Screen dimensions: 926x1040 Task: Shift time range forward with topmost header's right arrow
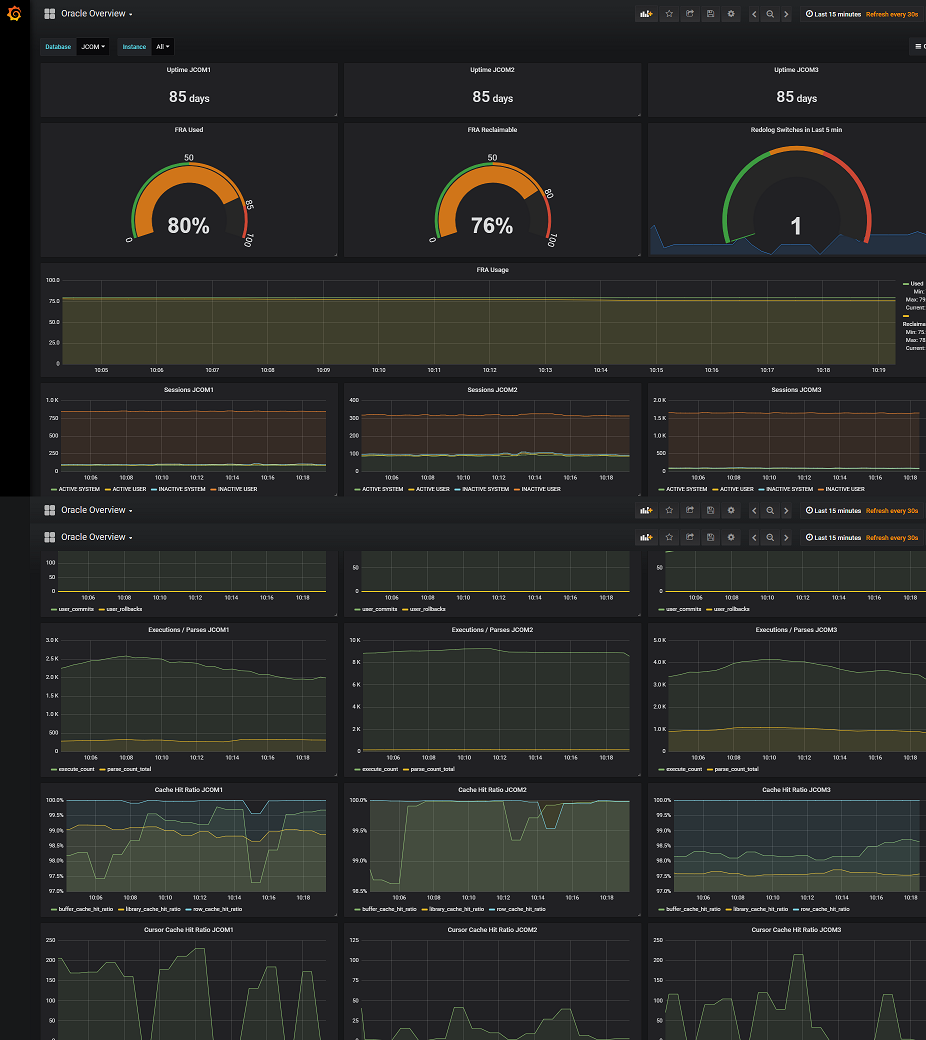tap(786, 14)
